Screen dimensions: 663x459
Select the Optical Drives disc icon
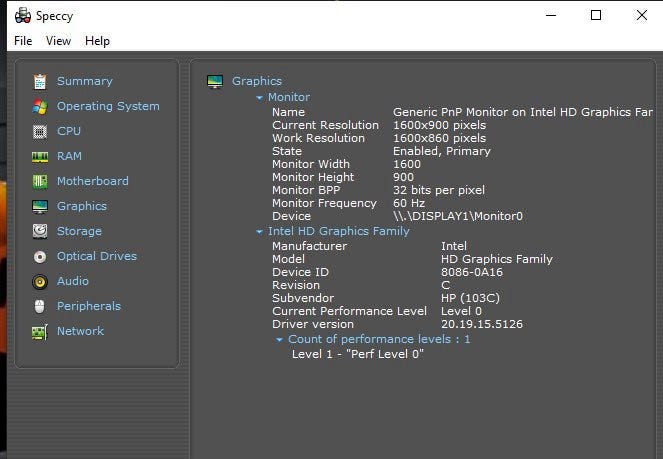tap(40, 257)
